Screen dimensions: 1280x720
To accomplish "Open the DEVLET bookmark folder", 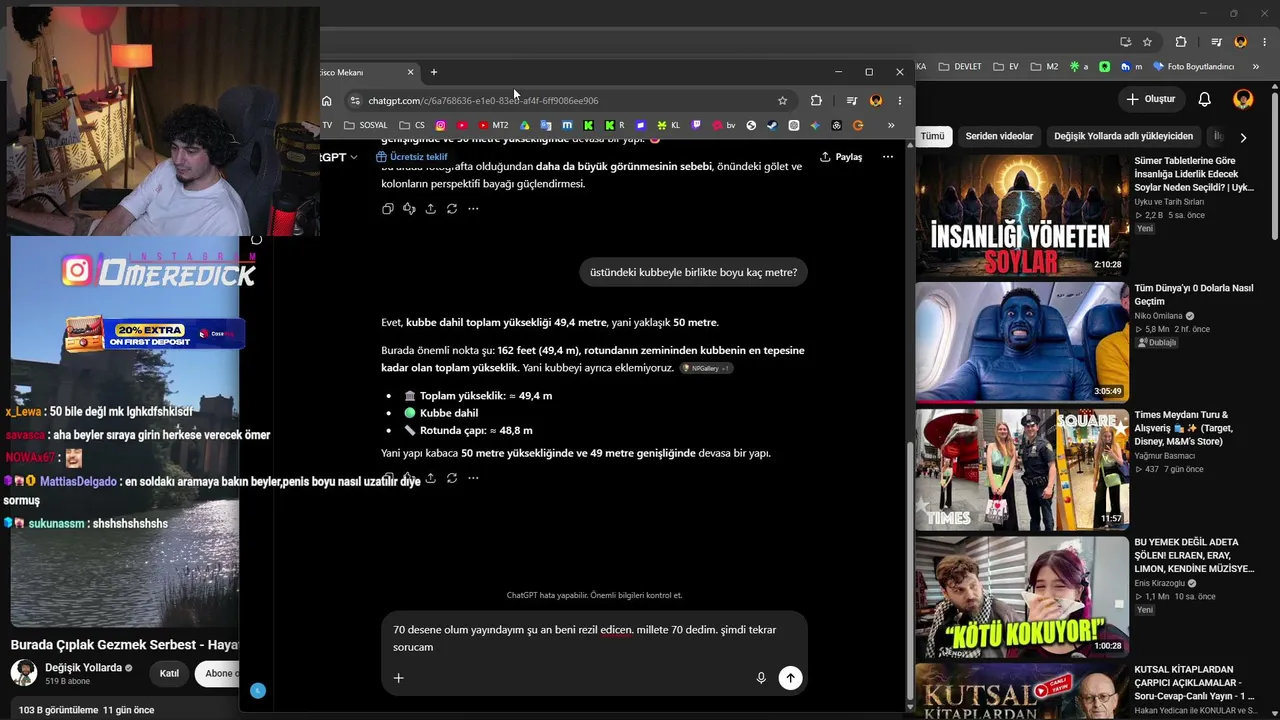I will click(x=960, y=67).
